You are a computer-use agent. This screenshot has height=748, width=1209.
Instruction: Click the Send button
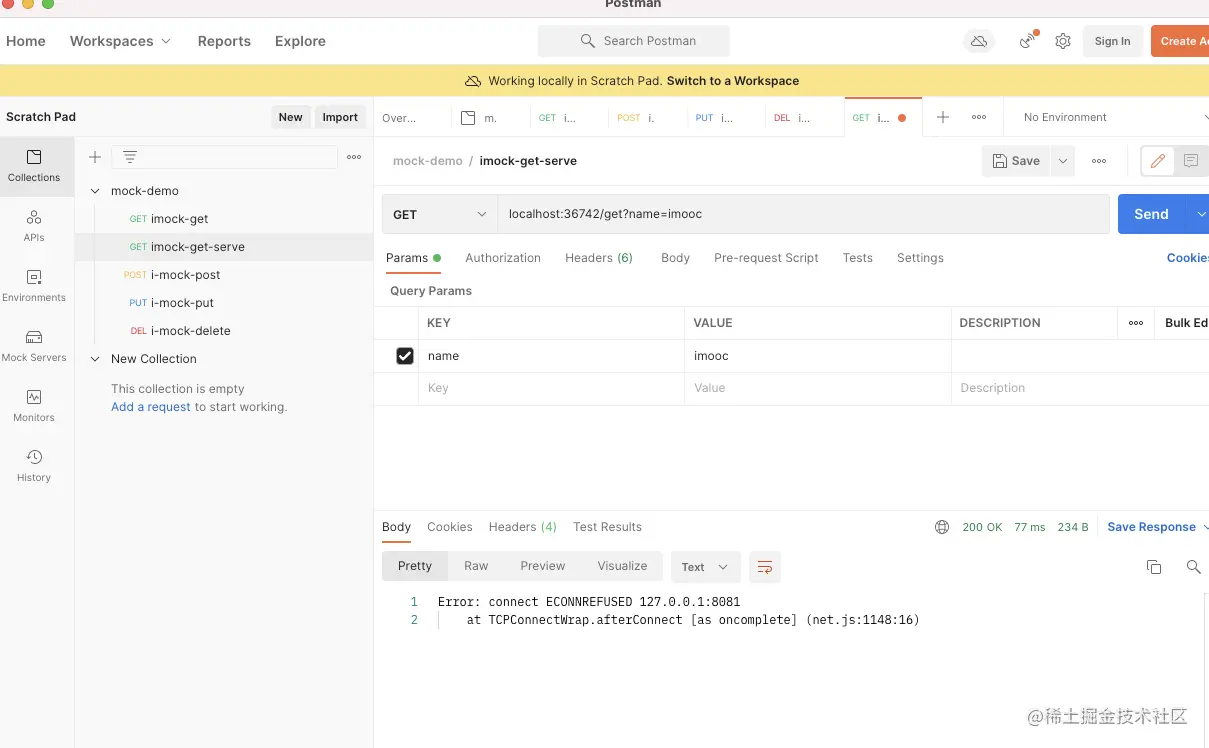pos(1152,214)
